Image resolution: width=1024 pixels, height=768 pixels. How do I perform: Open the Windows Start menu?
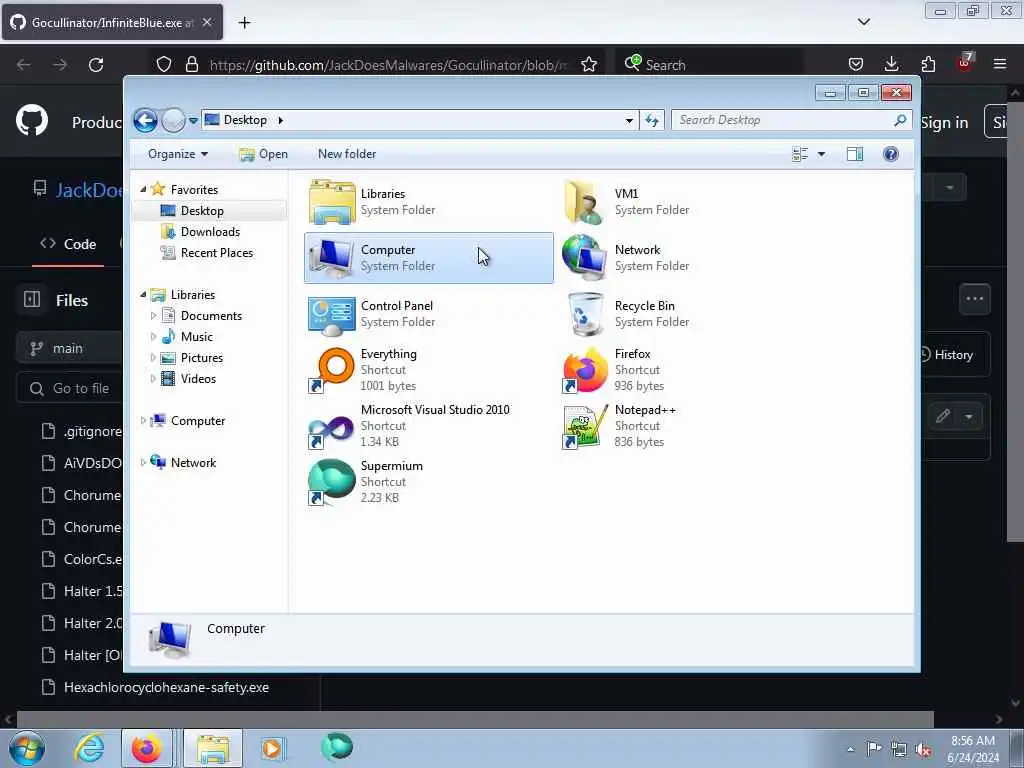click(x=27, y=748)
